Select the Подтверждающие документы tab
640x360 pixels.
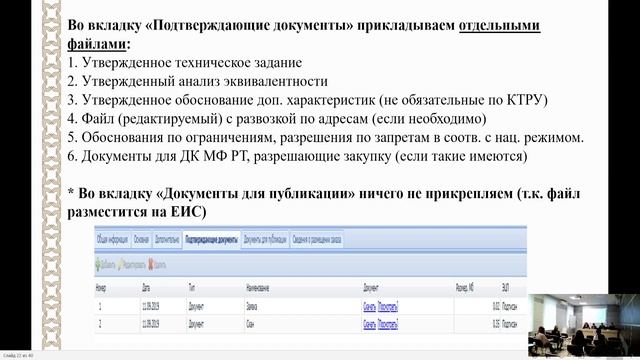tap(211, 240)
